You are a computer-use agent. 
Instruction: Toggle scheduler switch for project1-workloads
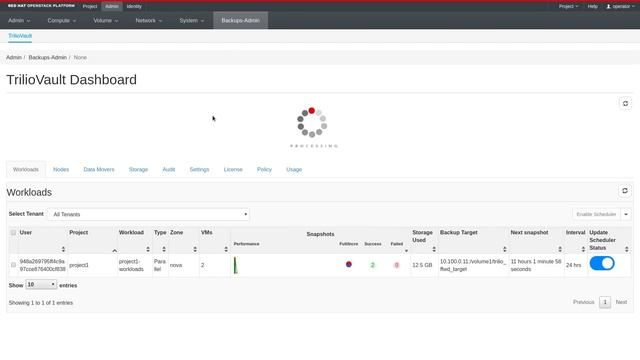pyautogui.click(x=602, y=263)
